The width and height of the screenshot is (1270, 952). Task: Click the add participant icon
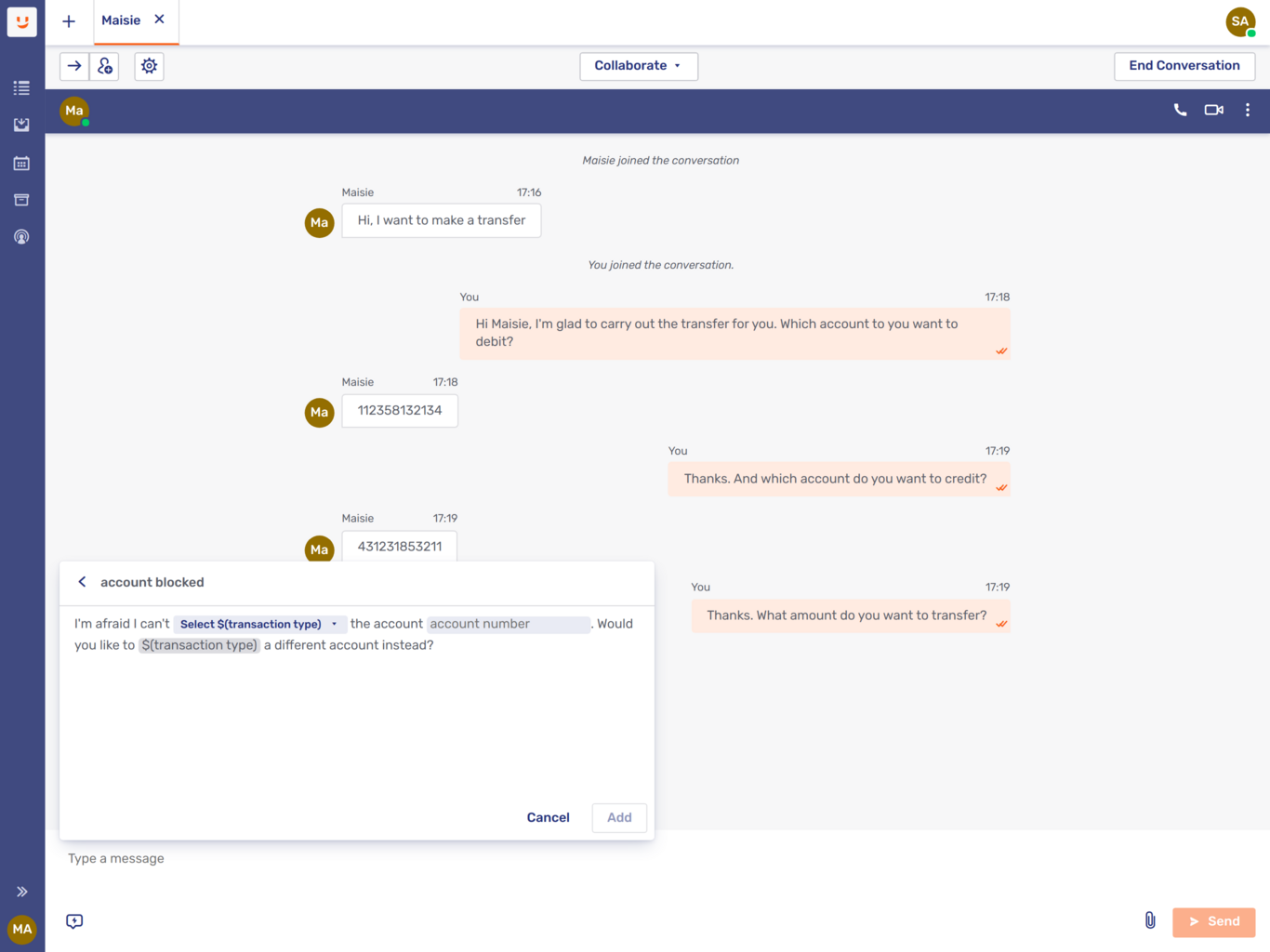coord(104,66)
